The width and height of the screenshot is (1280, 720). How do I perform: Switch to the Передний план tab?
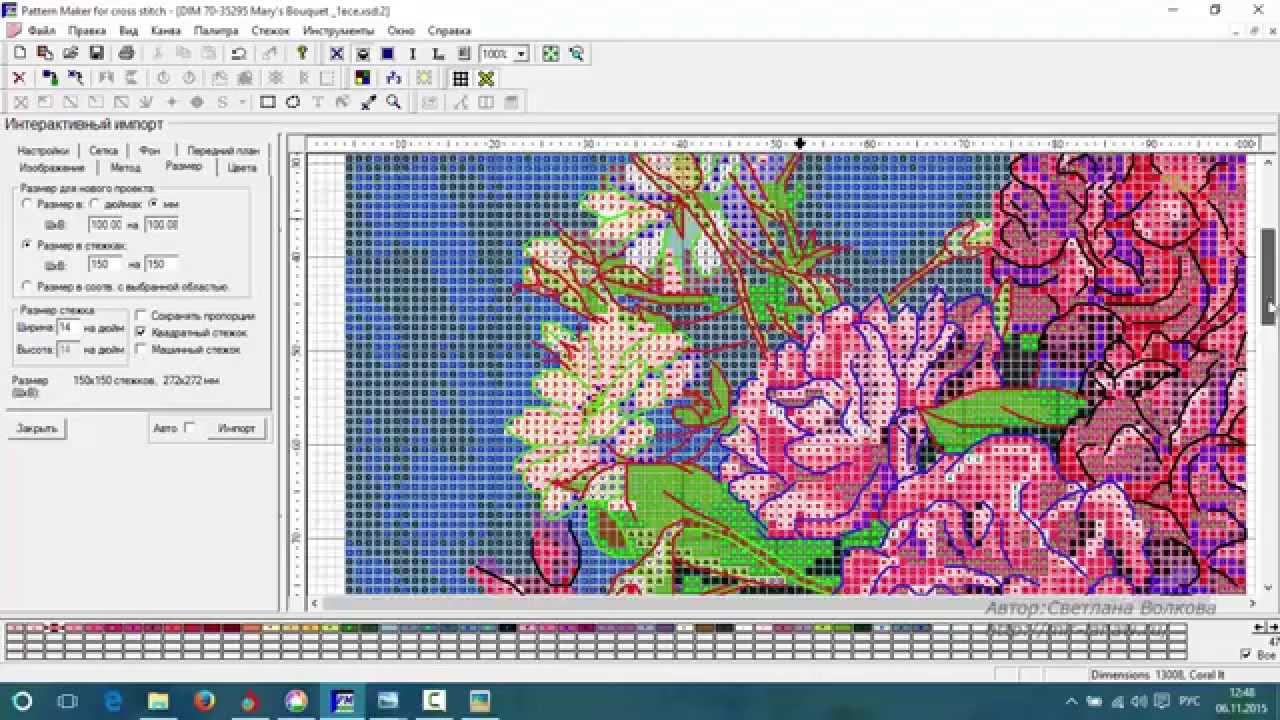pos(223,150)
